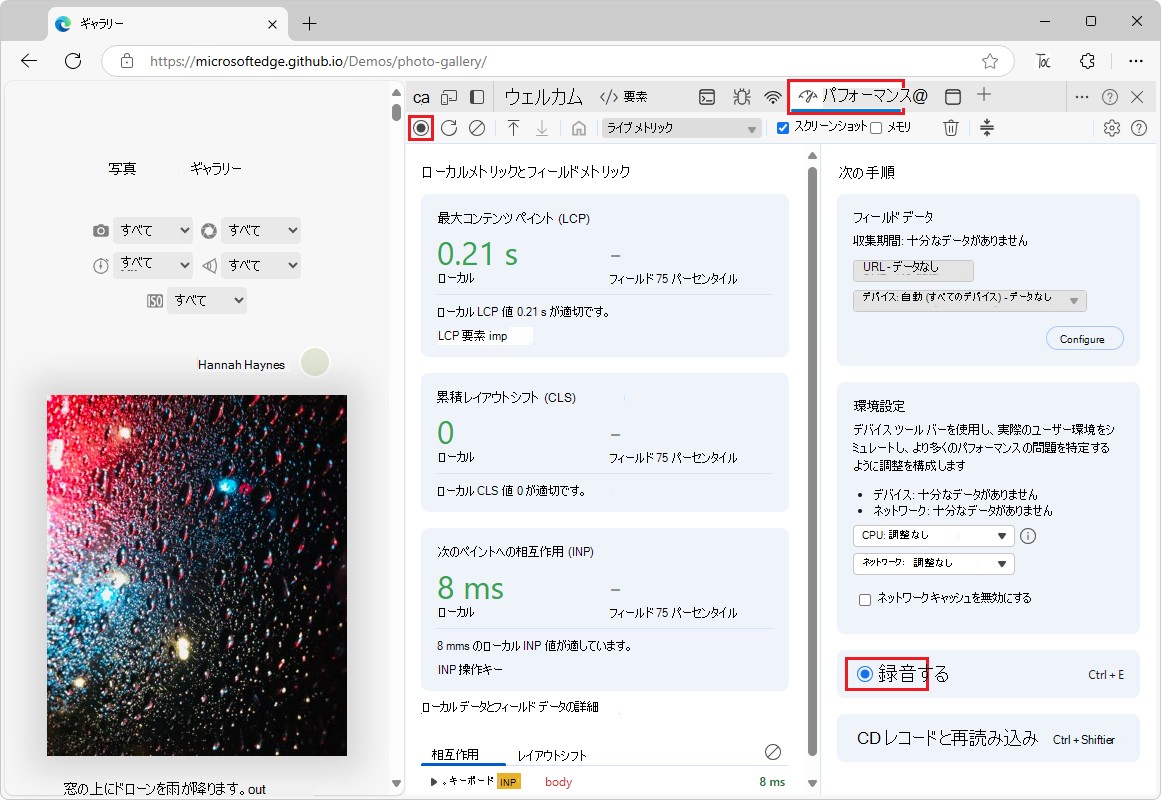Click the clear recordings icon in Performance toolbar
Screen dimensions: 1161x800
click(476, 127)
